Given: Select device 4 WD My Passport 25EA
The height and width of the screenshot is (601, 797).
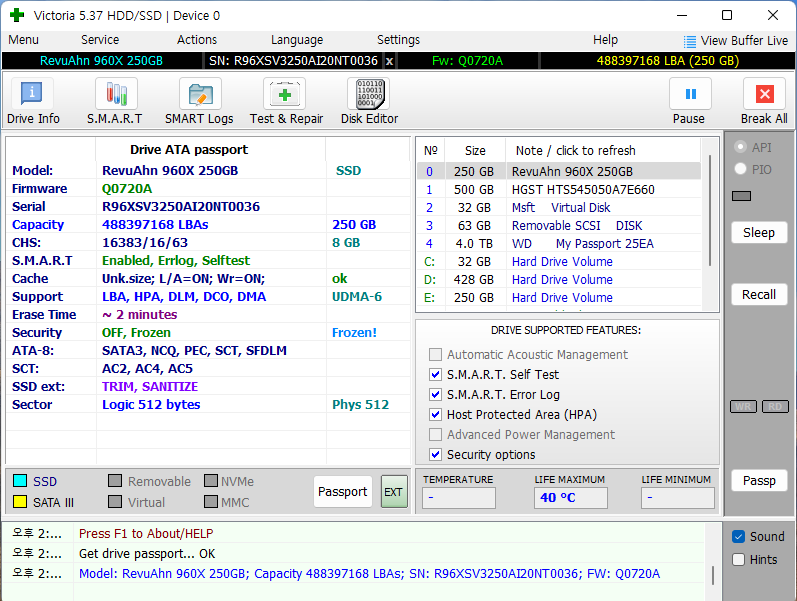Looking at the screenshot, I should coord(559,244).
